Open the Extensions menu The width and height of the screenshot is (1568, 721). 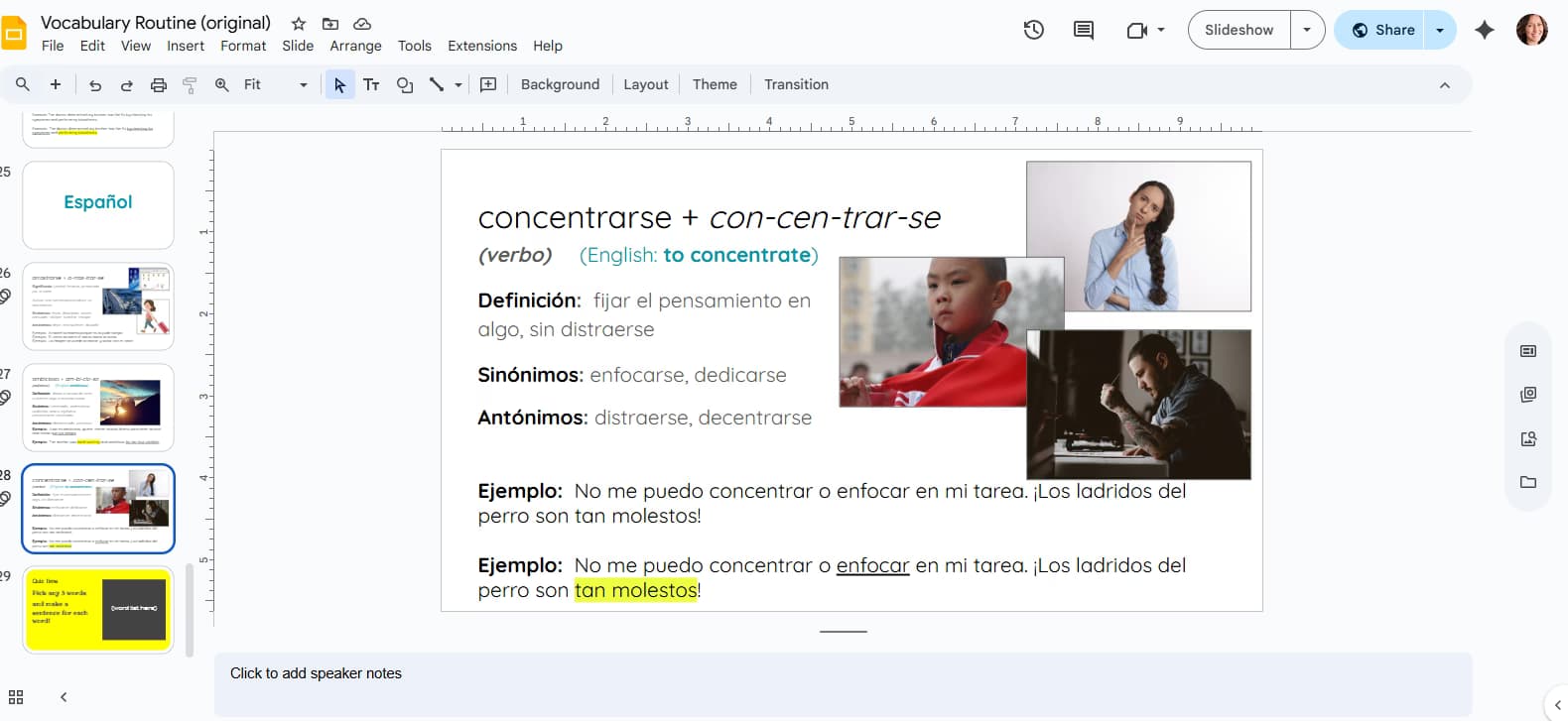pos(482,46)
